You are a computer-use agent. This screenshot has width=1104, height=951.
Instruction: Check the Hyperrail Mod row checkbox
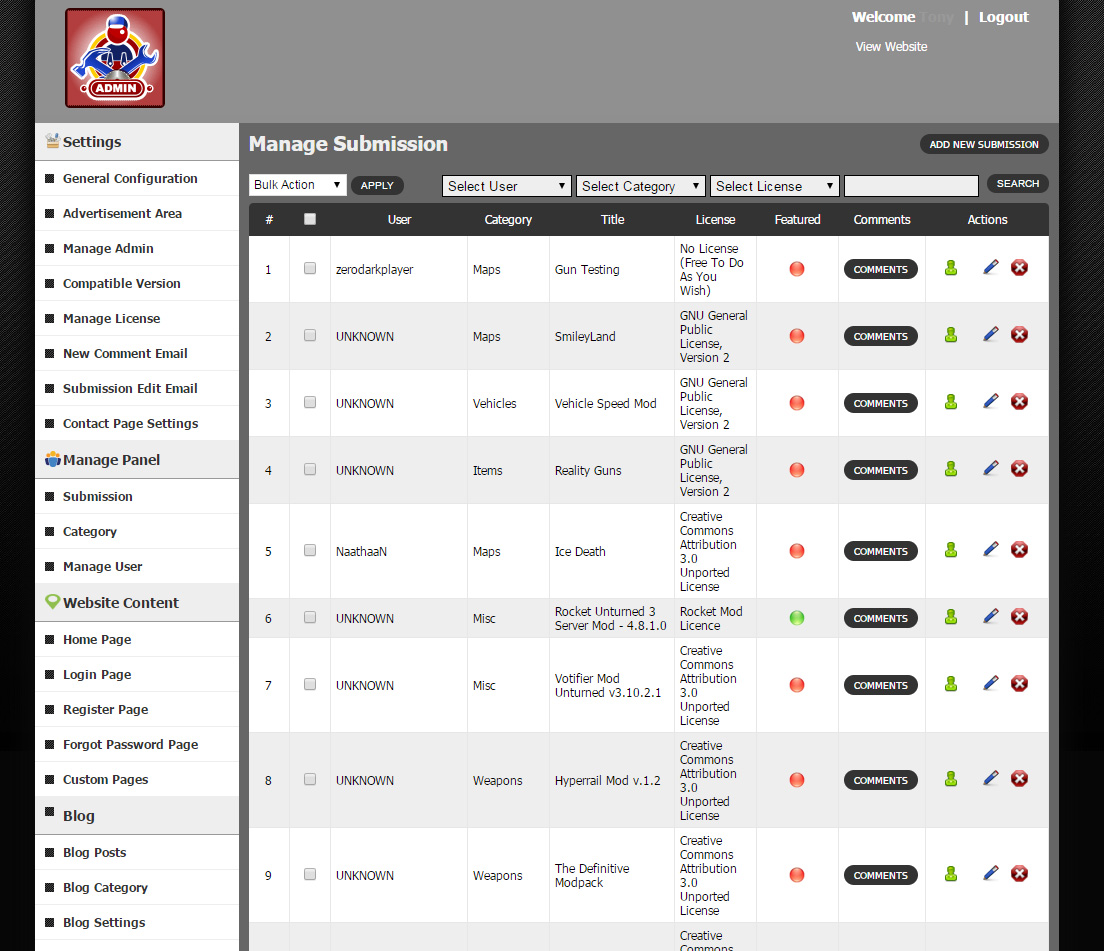(310, 779)
